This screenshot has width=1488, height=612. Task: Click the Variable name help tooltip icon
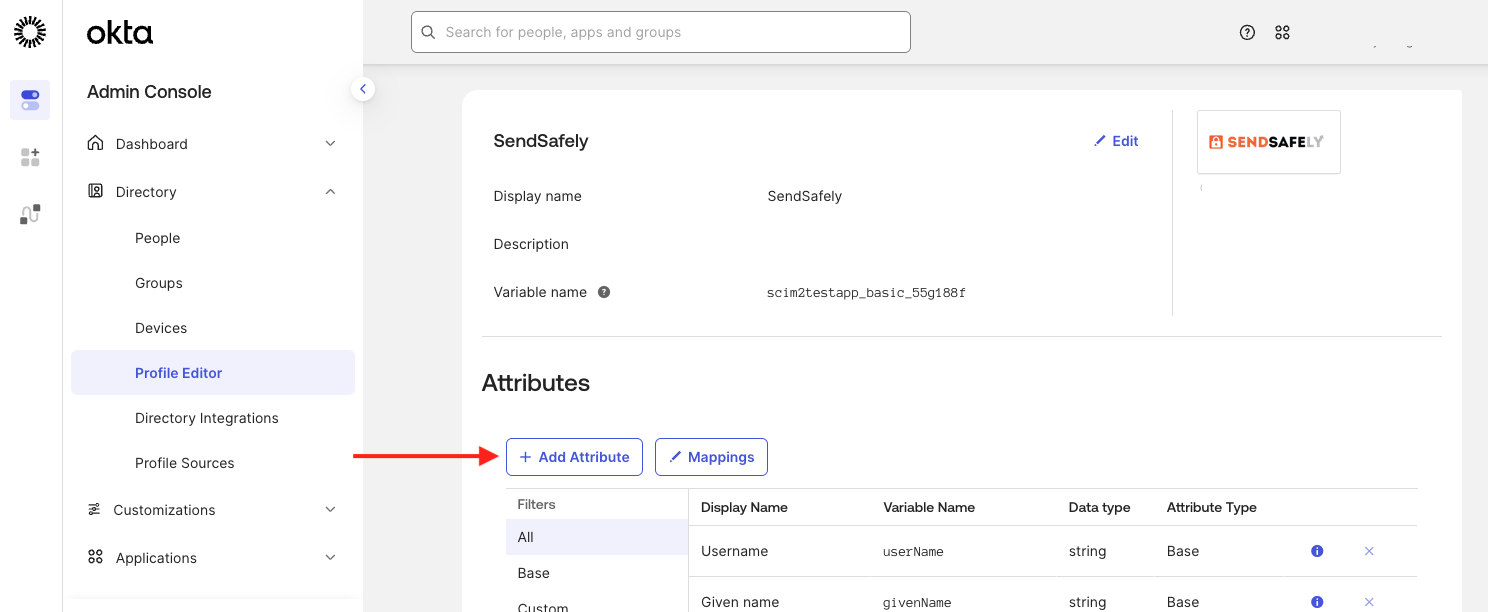point(604,292)
